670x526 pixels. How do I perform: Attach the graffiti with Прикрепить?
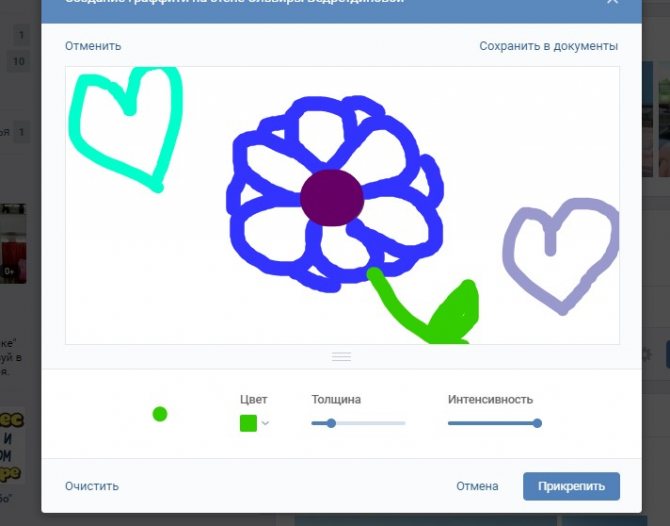pyautogui.click(x=571, y=486)
